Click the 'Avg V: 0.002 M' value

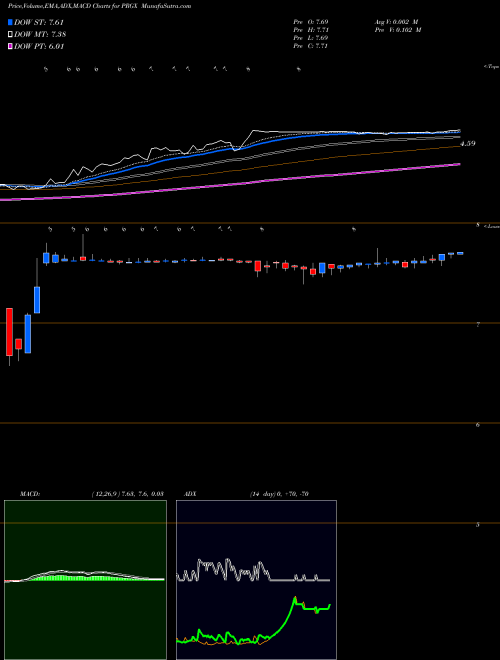(x=397, y=21)
